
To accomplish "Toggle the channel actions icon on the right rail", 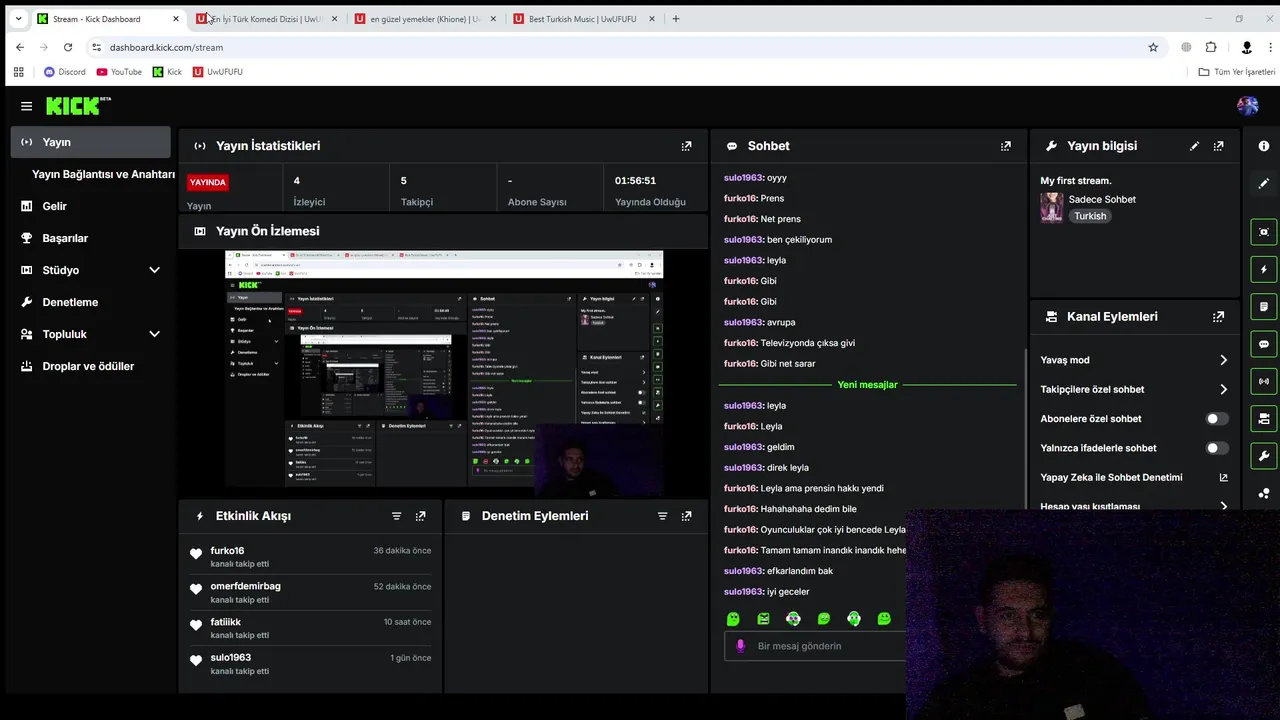I will 1264,419.
